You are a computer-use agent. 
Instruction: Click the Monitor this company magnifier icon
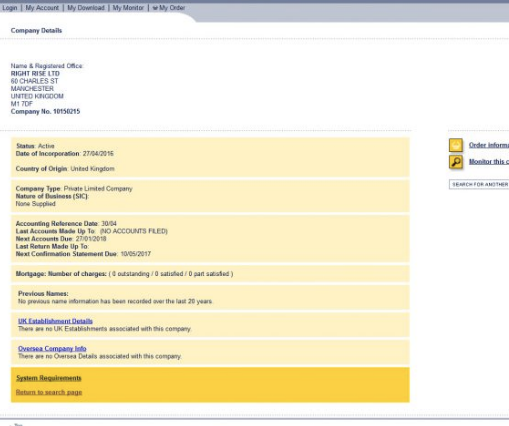456,162
